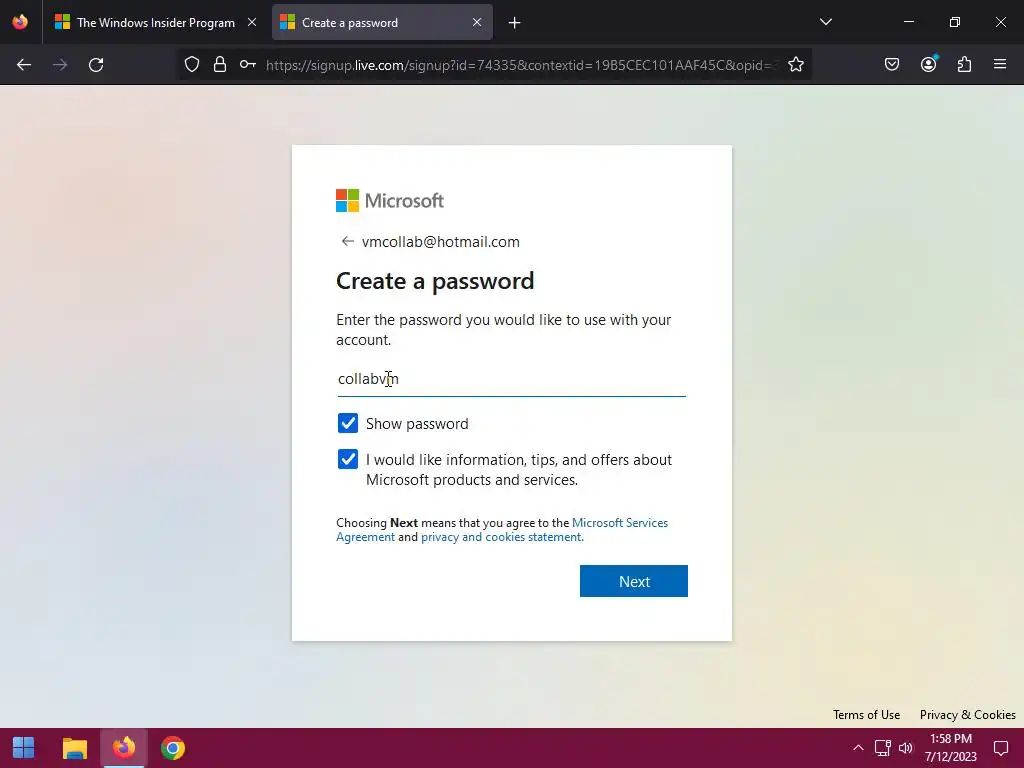Click the Firefox forward navigation arrow
Image resolution: width=1024 pixels, height=768 pixels.
(60, 65)
